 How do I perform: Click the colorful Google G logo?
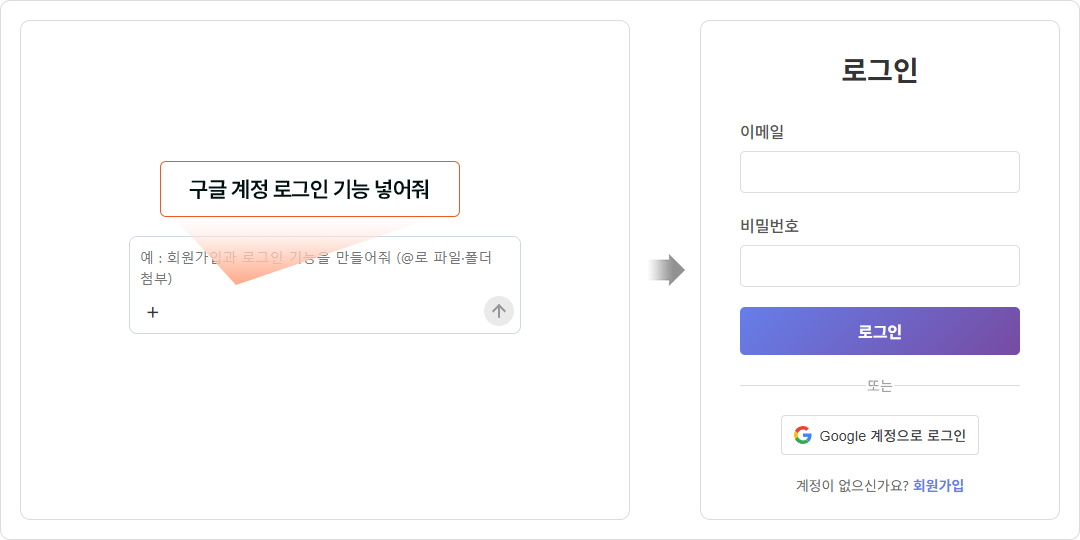[x=802, y=435]
